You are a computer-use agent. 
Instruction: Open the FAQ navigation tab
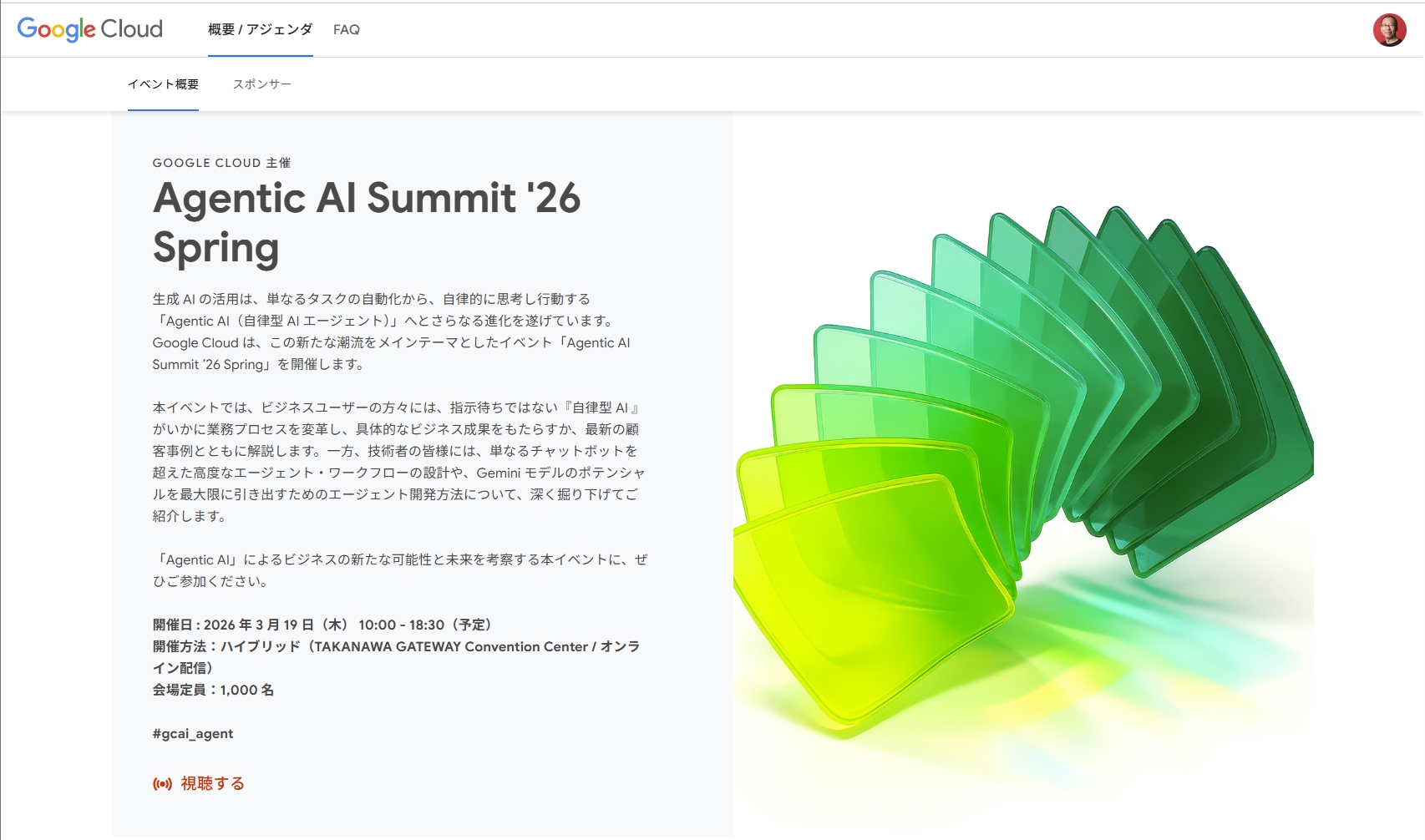pyautogui.click(x=347, y=29)
